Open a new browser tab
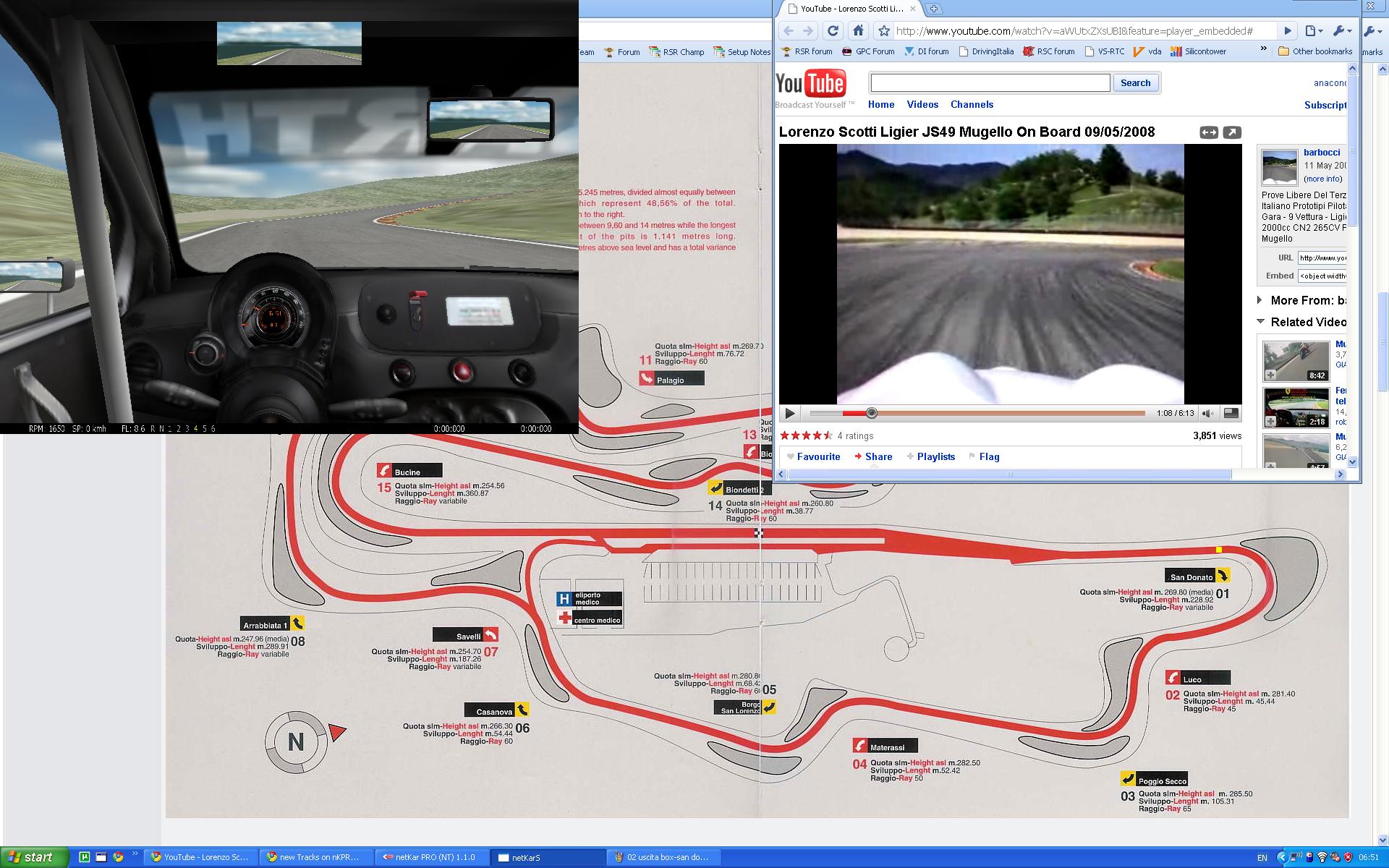The height and width of the screenshot is (868, 1389). (x=934, y=9)
